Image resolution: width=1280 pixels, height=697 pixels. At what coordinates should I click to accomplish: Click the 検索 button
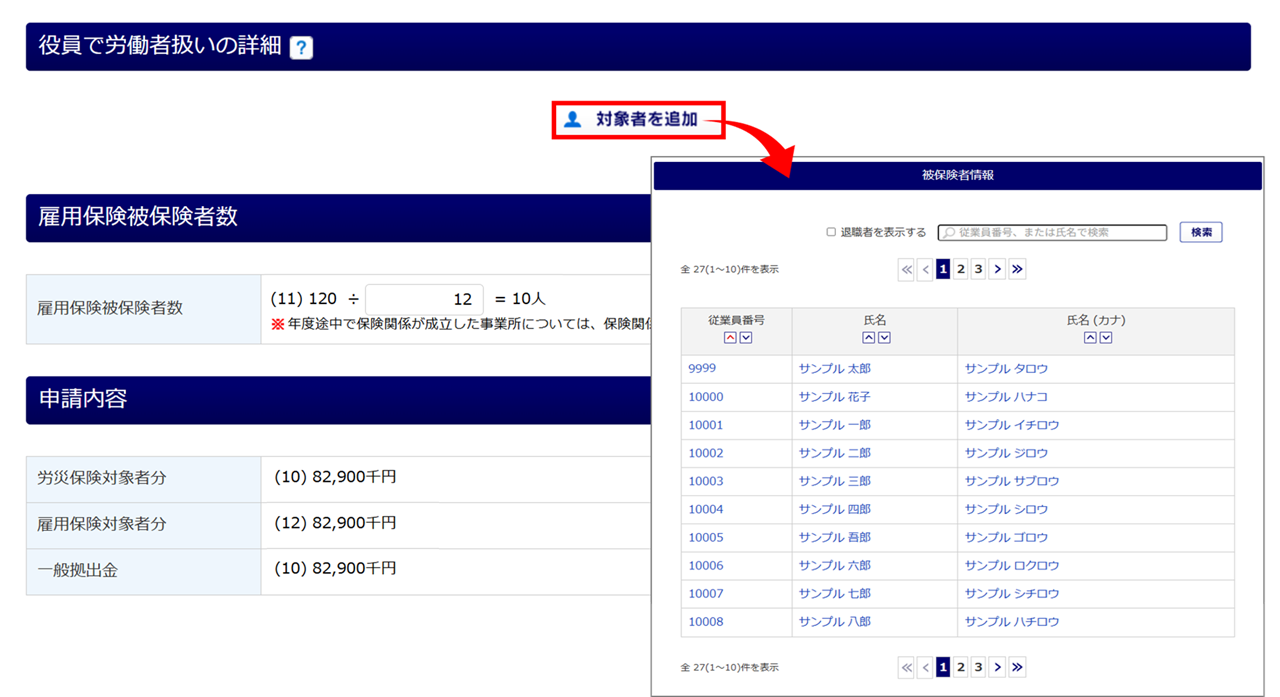pyautogui.click(x=1201, y=232)
